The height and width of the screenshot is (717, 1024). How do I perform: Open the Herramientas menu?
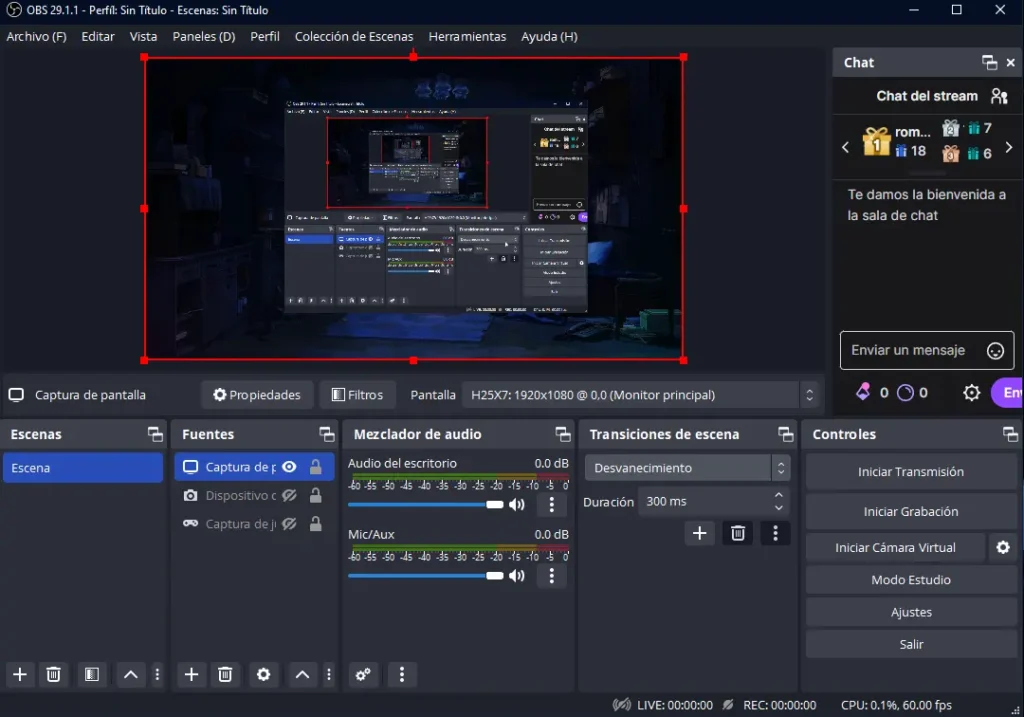(x=467, y=37)
